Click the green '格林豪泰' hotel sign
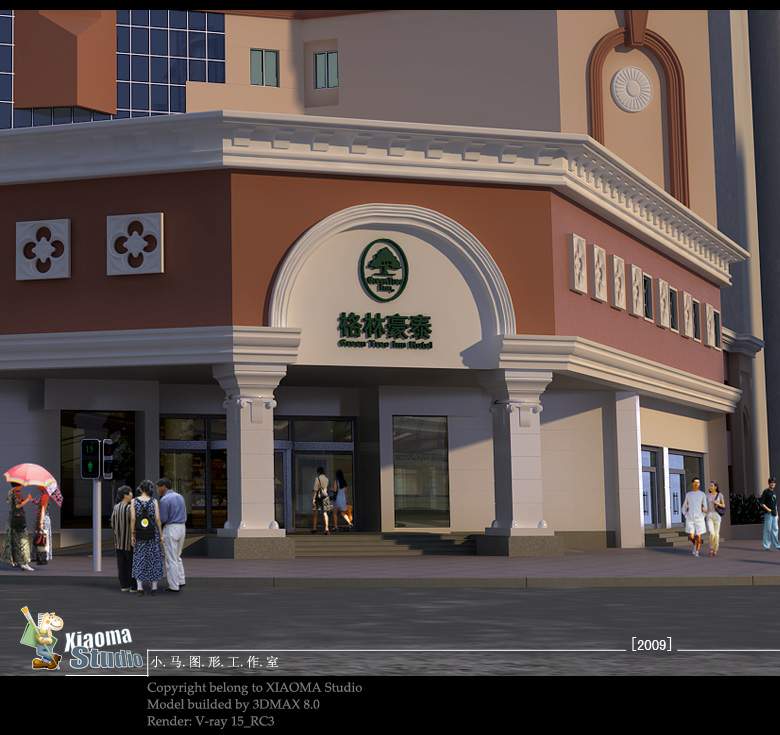Image resolution: width=780 pixels, height=735 pixels. click(x=385, y=326)
